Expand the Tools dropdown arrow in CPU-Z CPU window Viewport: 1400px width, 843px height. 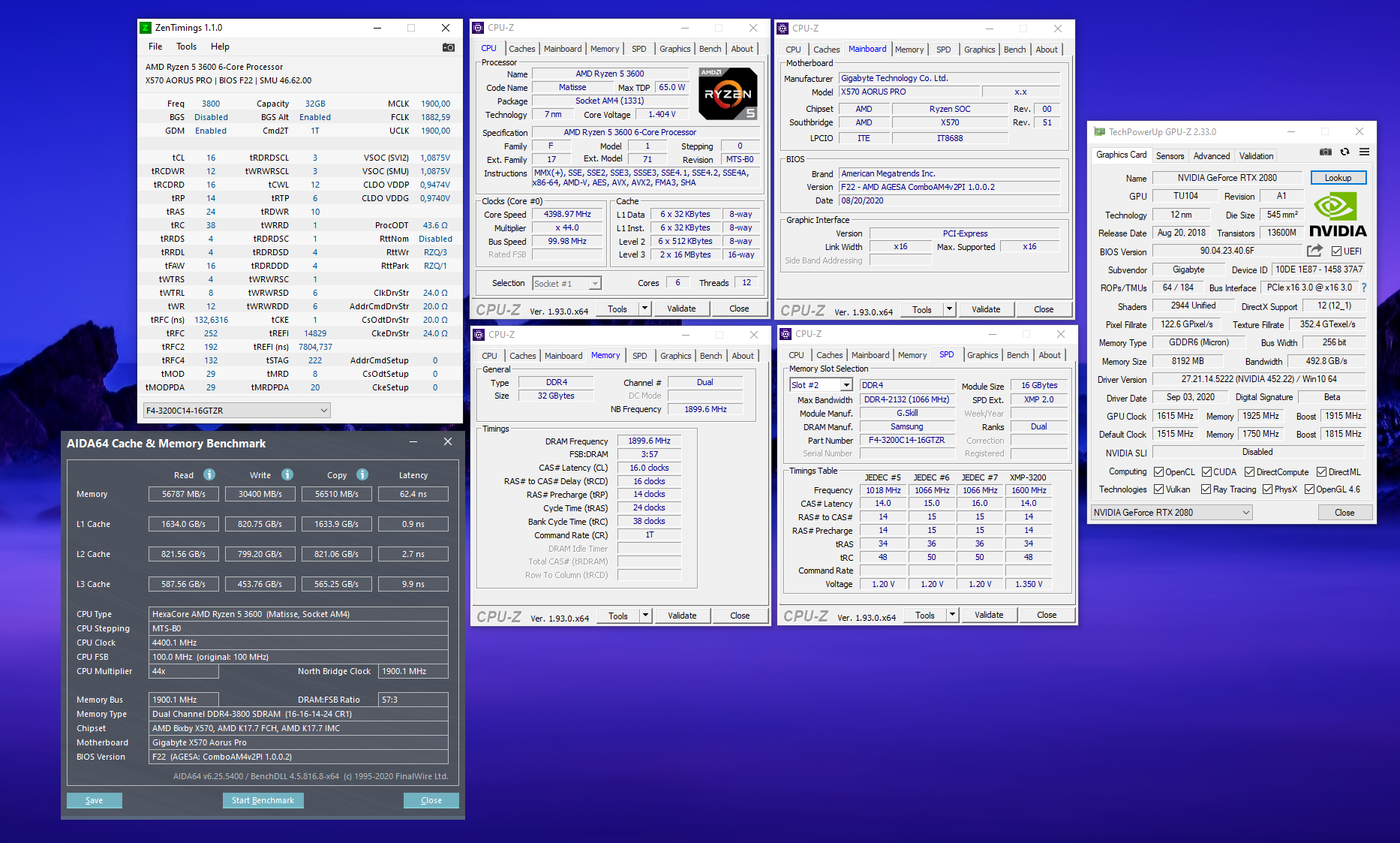(644, 309)
